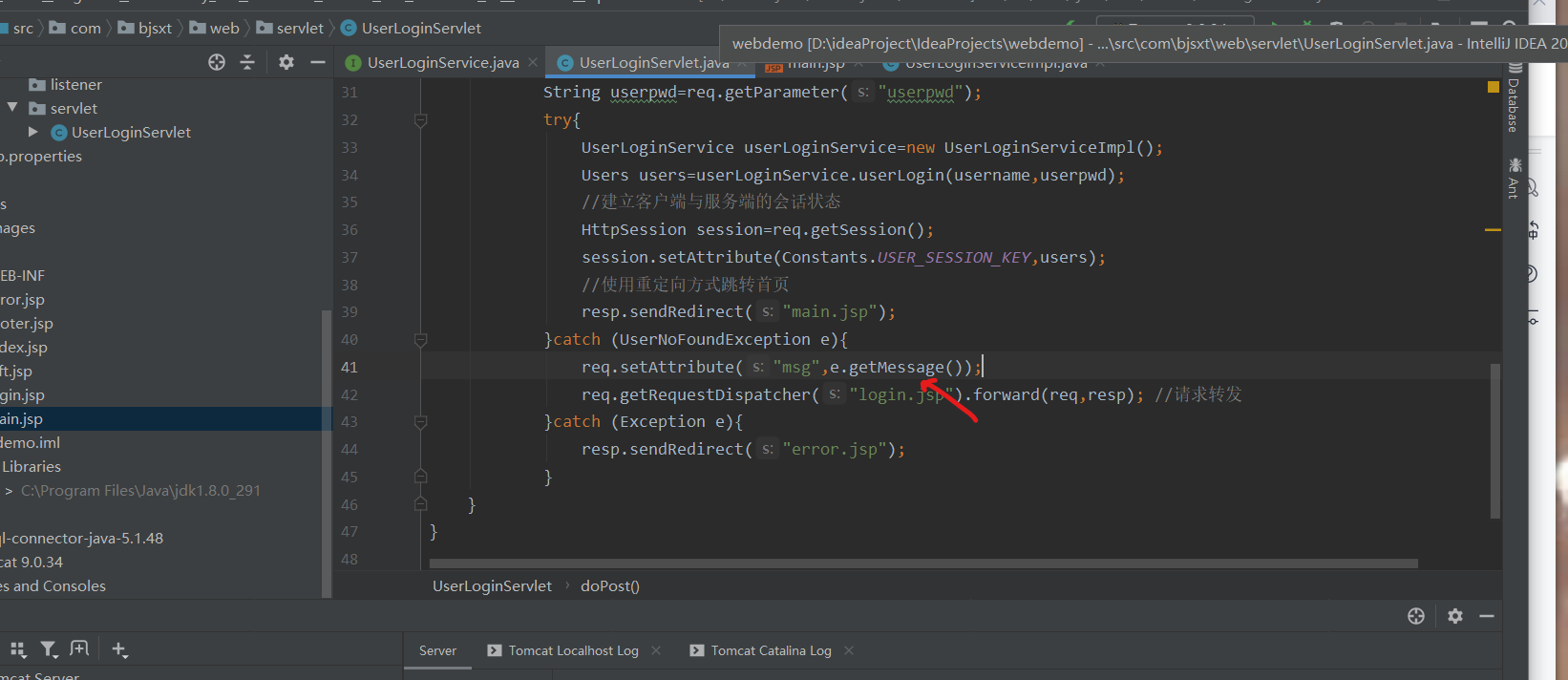Open the Ant tool window
Viewport: 1568px width, 680px height.
1515,178
